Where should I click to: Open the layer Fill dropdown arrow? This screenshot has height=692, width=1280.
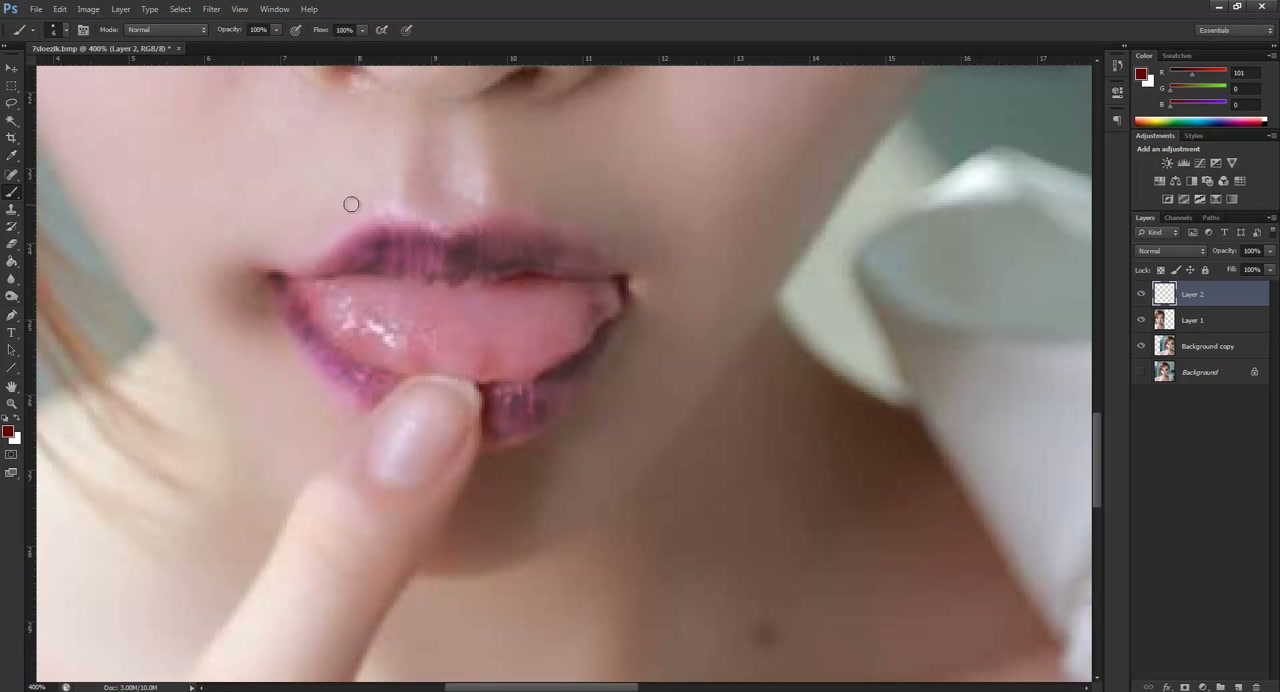click(1270, 270)
